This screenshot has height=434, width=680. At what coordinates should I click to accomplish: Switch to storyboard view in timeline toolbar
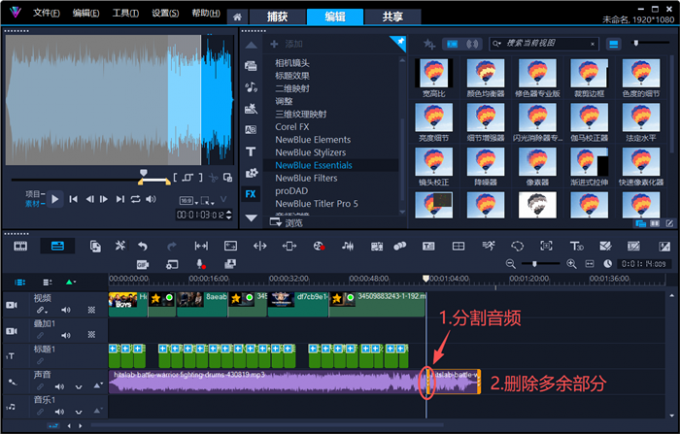[20, 246]
